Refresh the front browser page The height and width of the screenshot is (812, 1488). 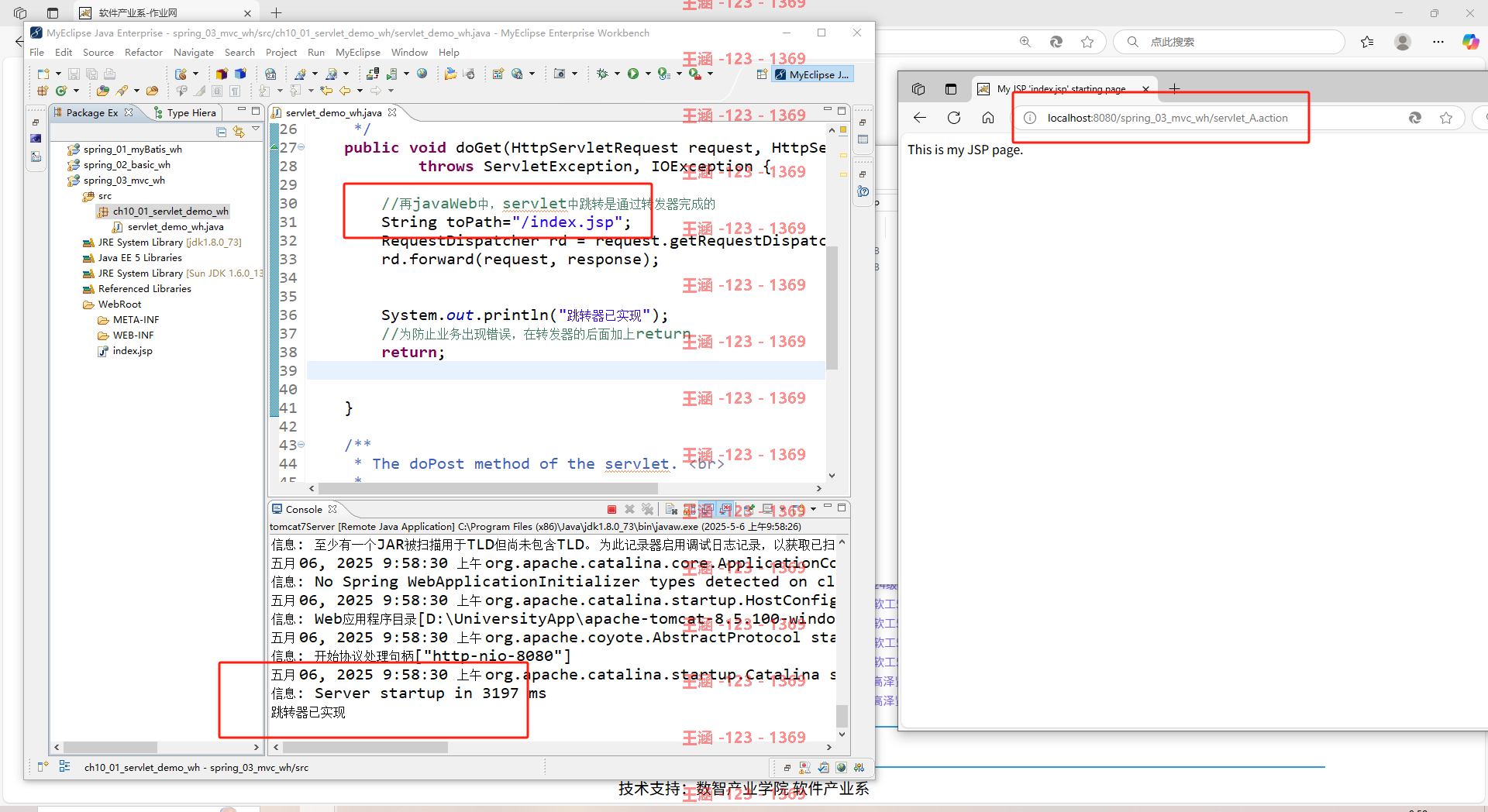pos(954,118)
